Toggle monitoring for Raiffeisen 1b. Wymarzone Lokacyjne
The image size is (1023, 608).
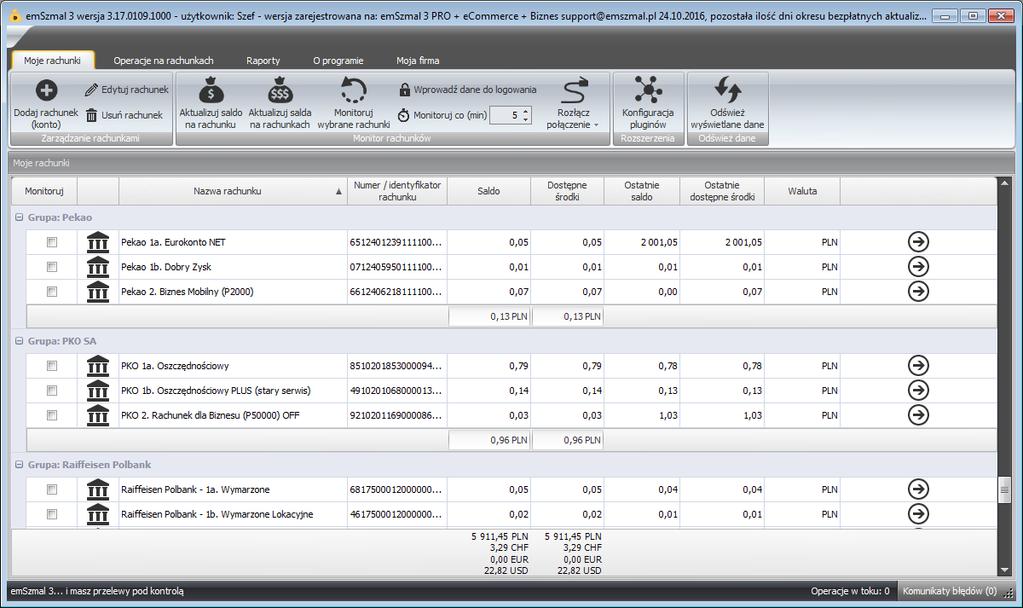(52, 514)
